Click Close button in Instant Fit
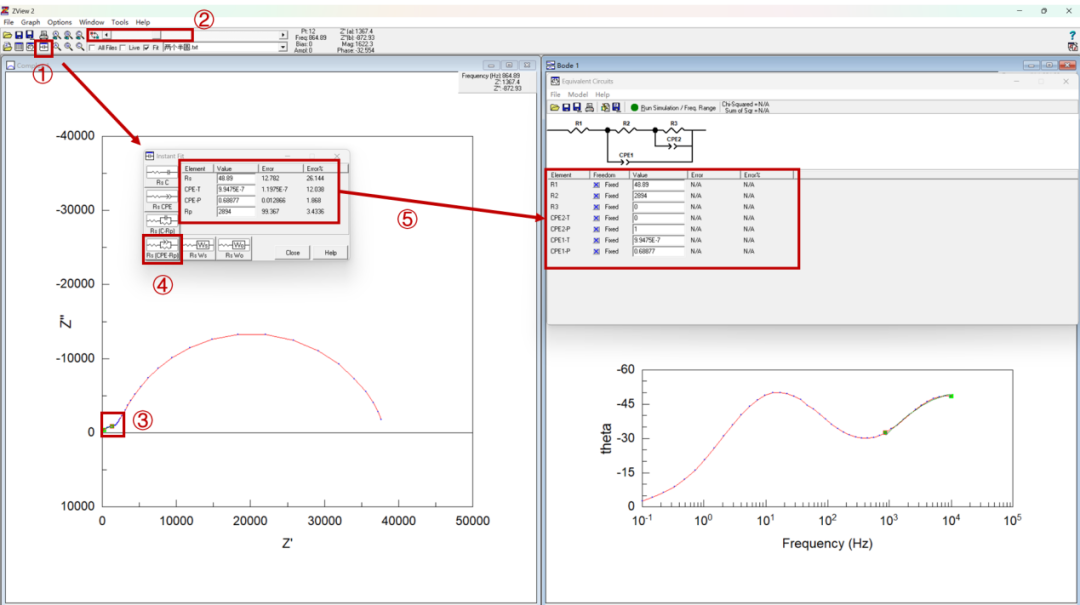 [x=293, y=253]
